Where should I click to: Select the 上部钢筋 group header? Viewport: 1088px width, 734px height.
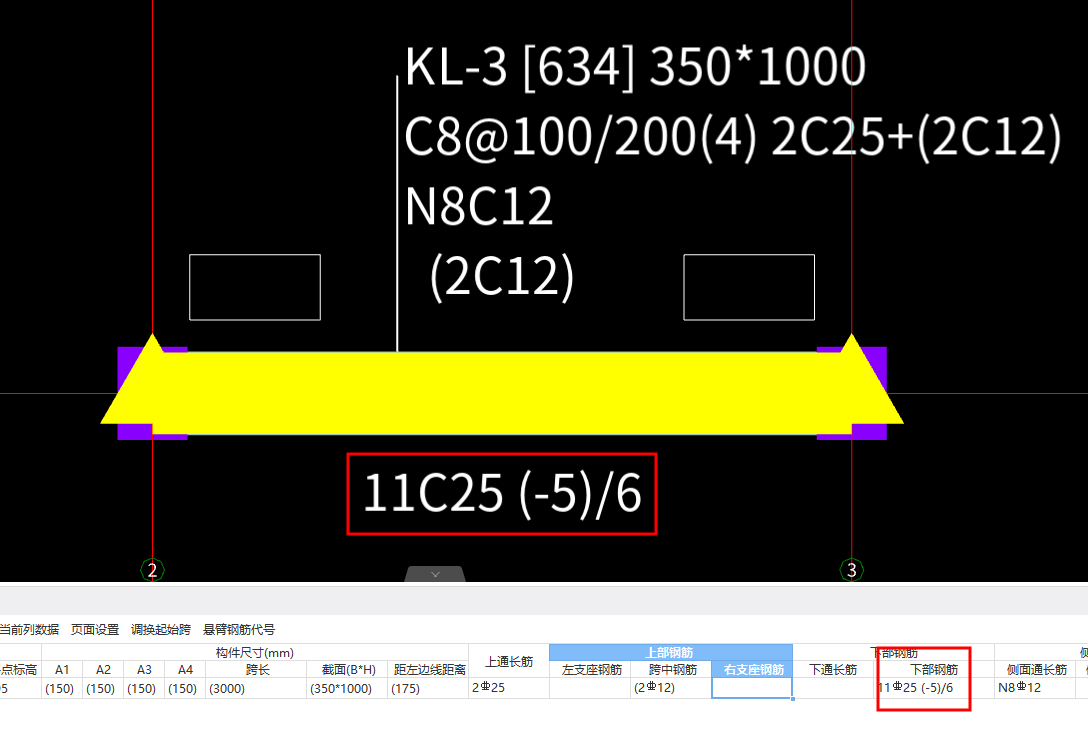[x=670, y=652]
